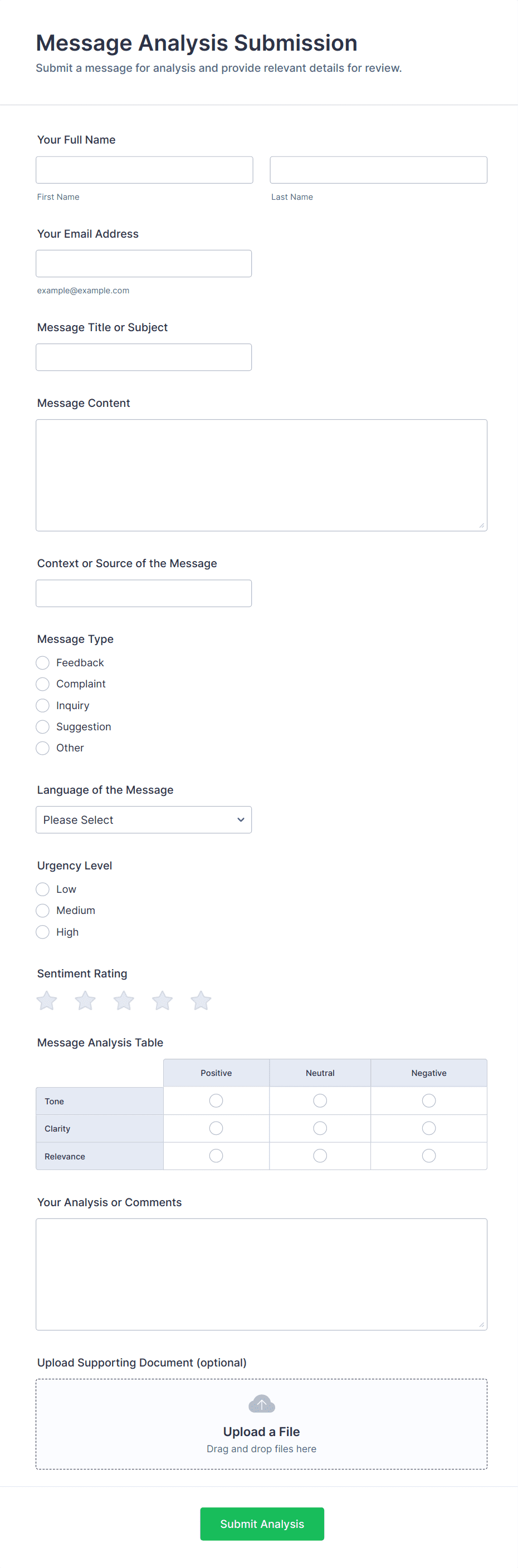
Task: Set Clarity to Neutral in table
Action: 320,1128
